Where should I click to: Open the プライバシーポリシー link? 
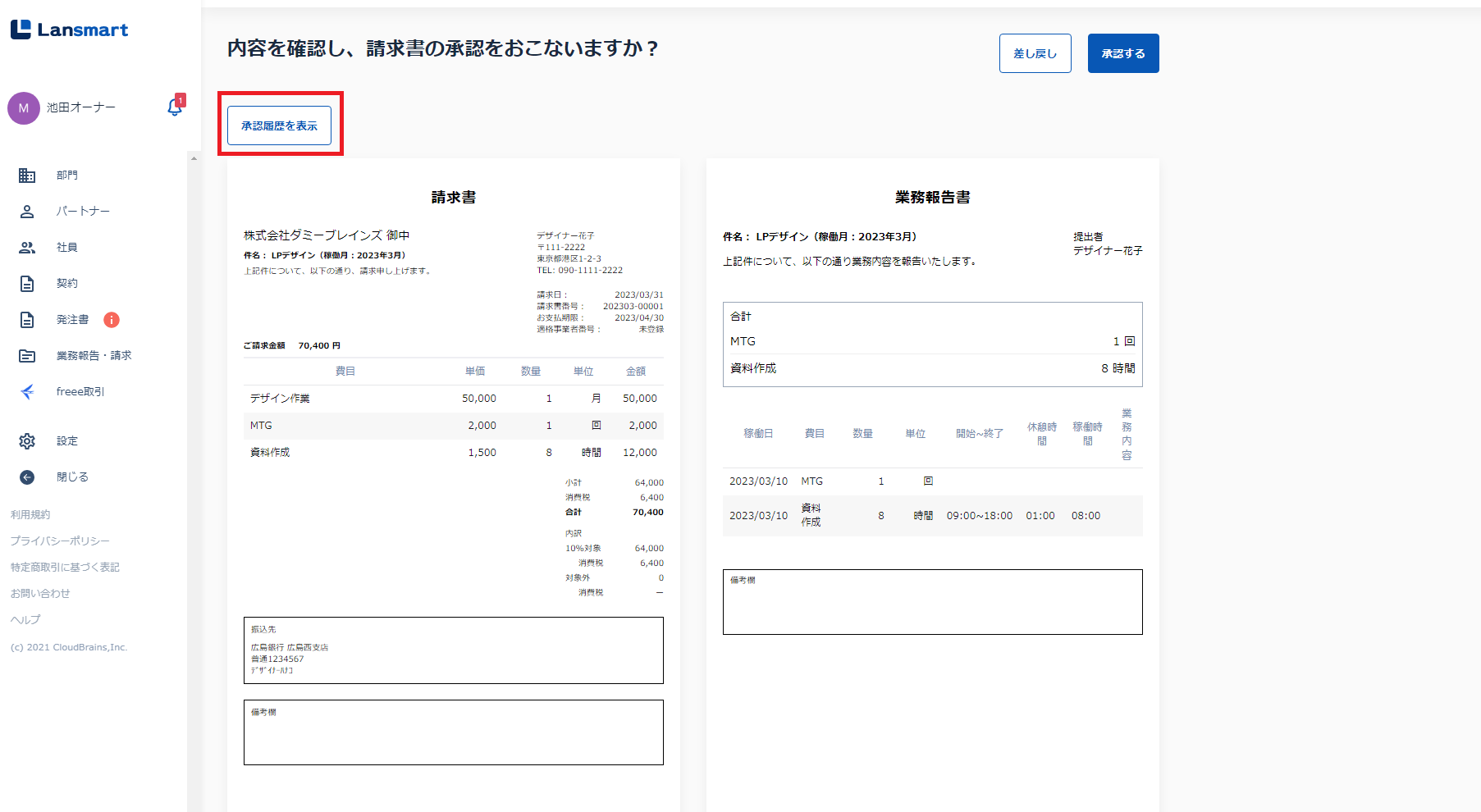pos(60,541)
